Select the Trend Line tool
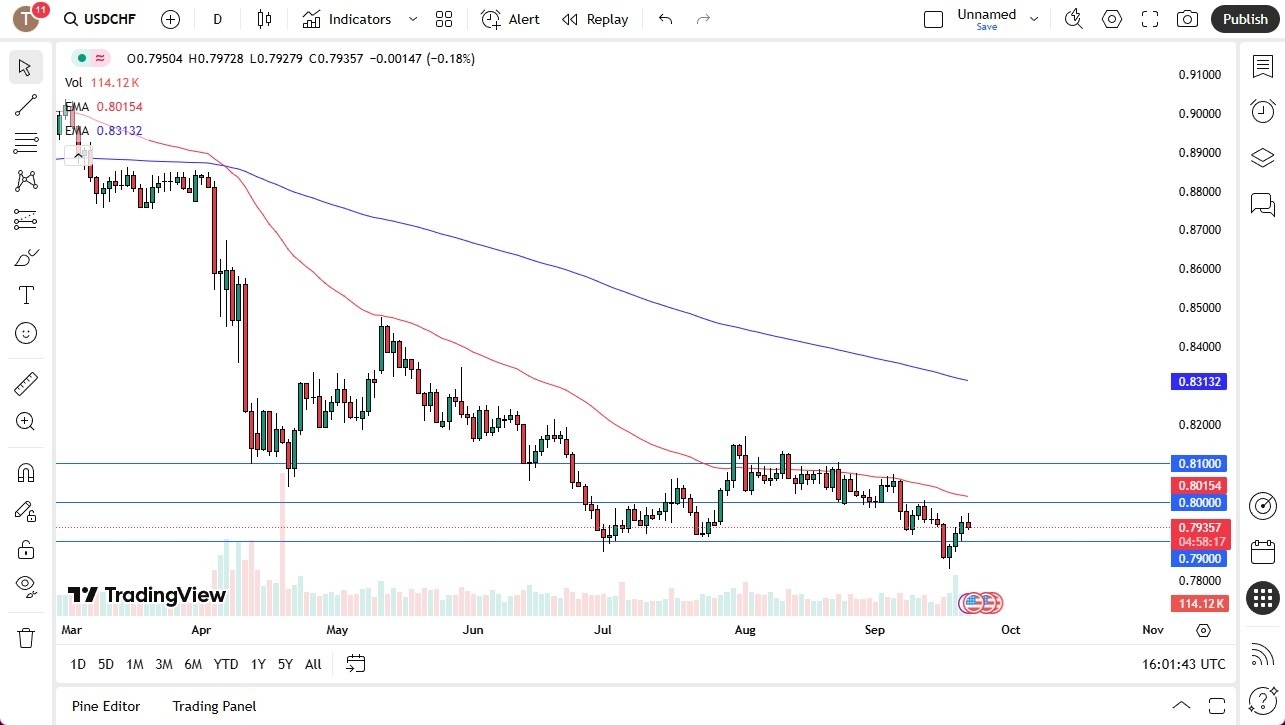The width and height of the screenshot is (1285, 725). point(25,105)
